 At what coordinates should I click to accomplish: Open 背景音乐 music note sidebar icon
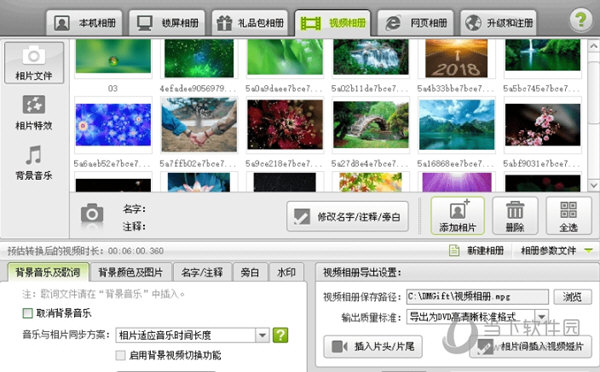pos(34,163)
